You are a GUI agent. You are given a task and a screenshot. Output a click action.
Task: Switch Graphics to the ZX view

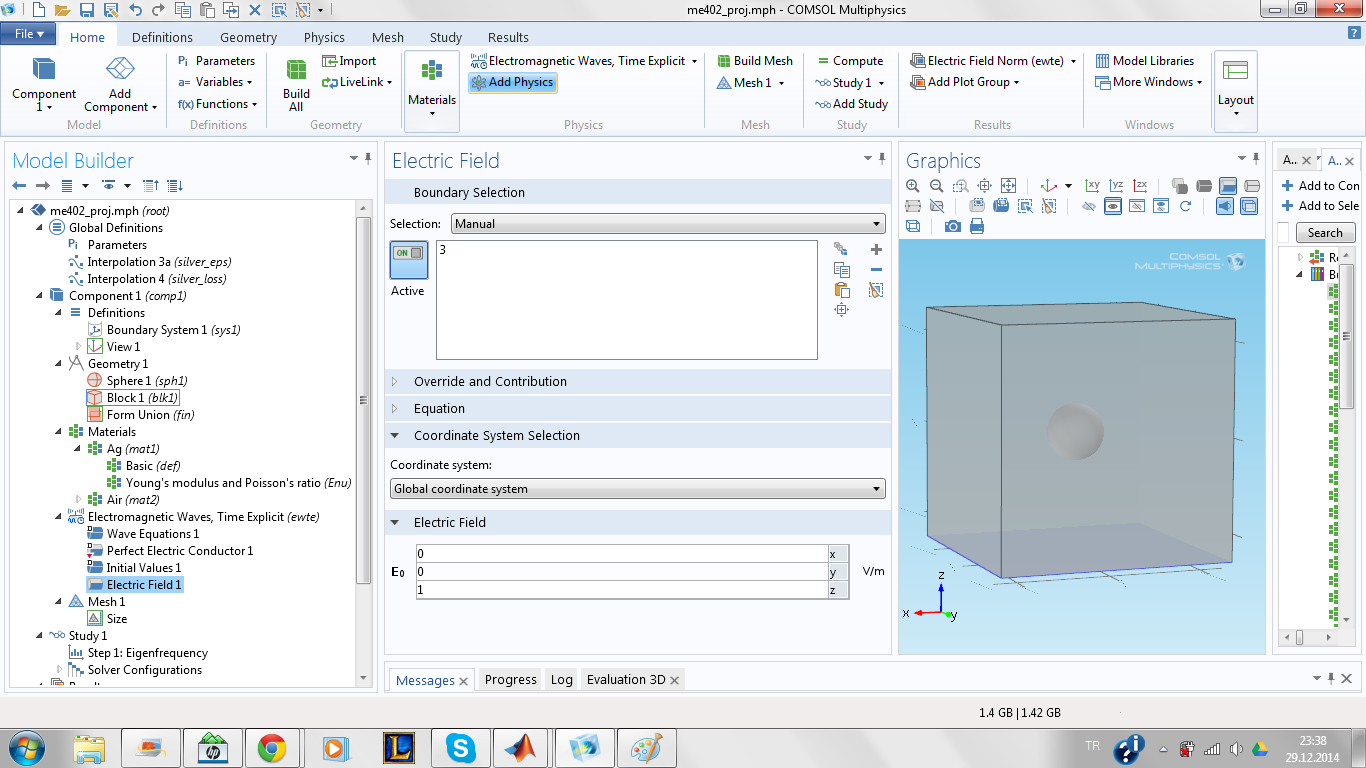(1140, 186)
